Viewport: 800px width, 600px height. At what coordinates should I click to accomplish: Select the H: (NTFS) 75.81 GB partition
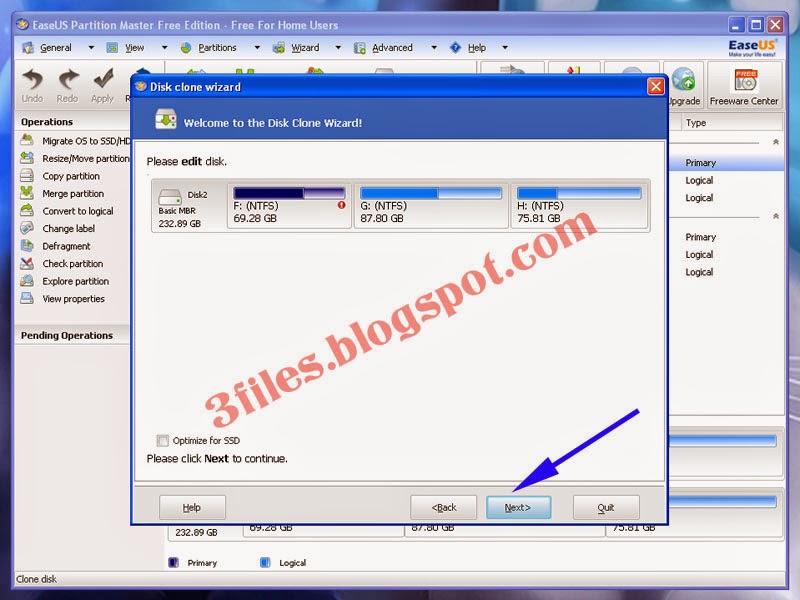579,205
